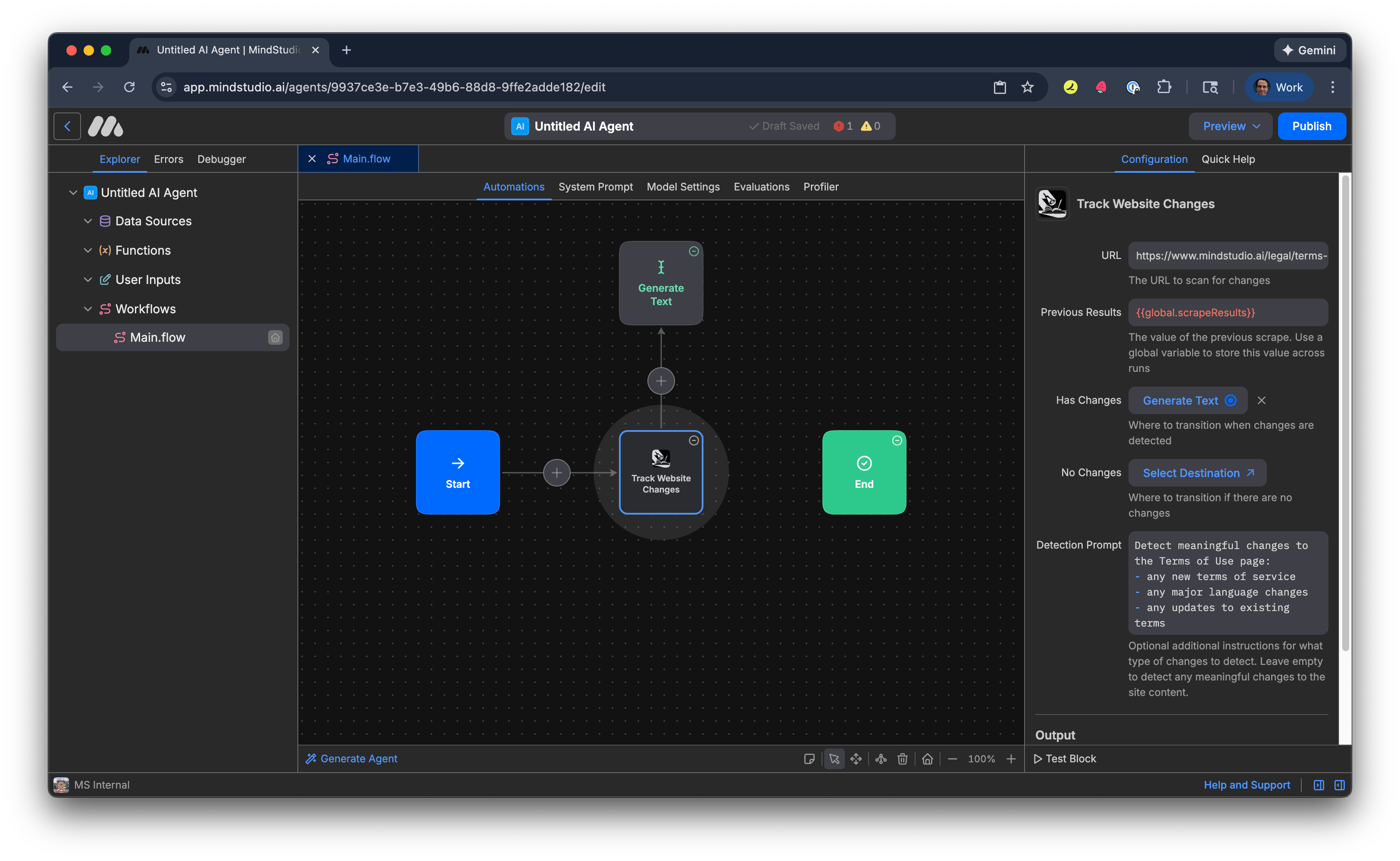Zoom out with the minus icon

tap(952, 758)
